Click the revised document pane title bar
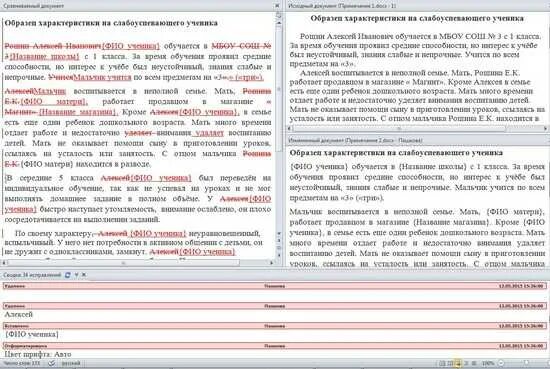 (417, 140)
